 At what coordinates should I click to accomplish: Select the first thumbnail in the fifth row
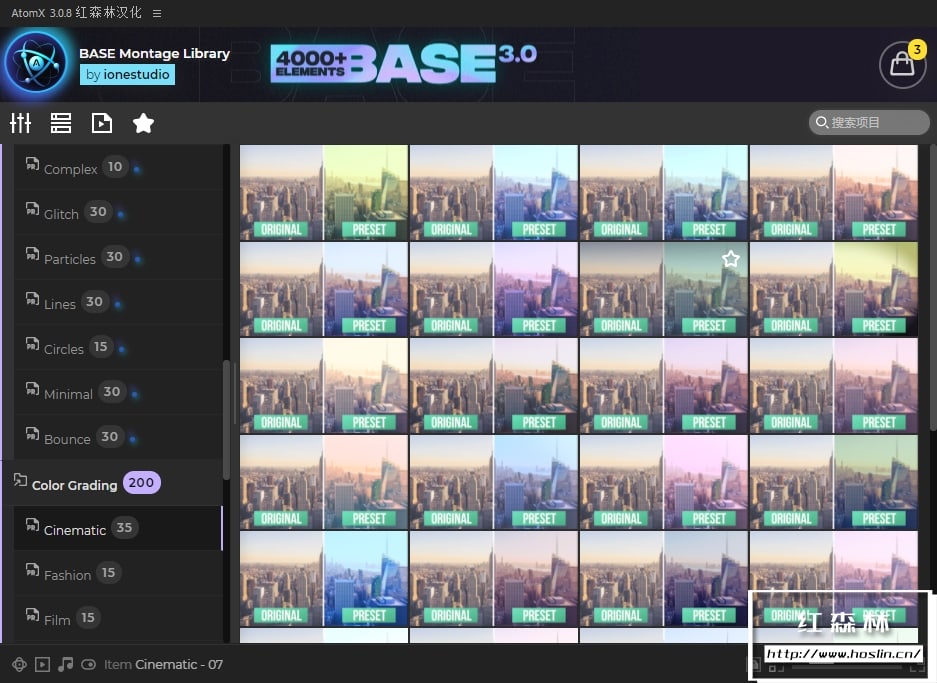(x=324, y=578)
